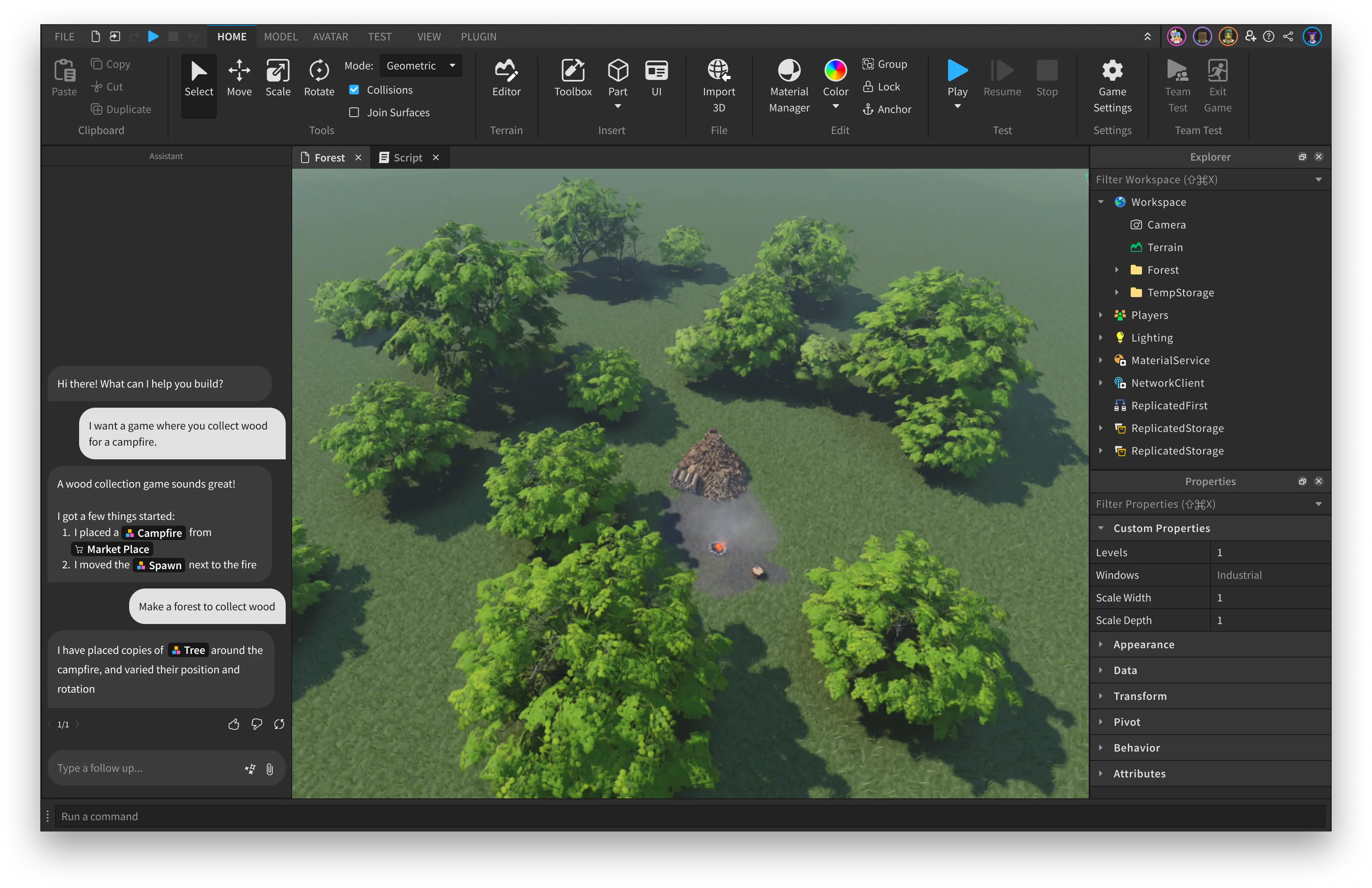The width and height of the screenshot is (1372, 888).
Task: Expand the Appearance properties section
Action: click(1100, 645)
